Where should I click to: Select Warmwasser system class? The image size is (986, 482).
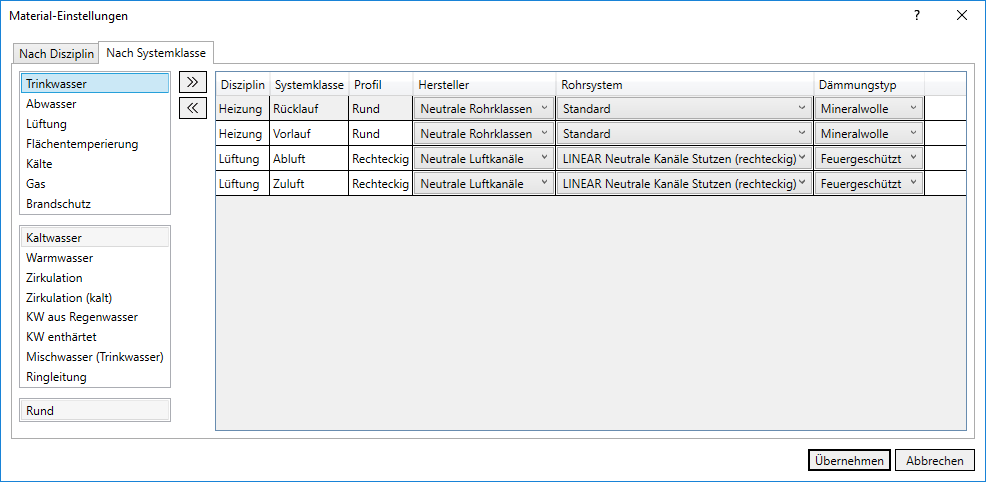95,258
